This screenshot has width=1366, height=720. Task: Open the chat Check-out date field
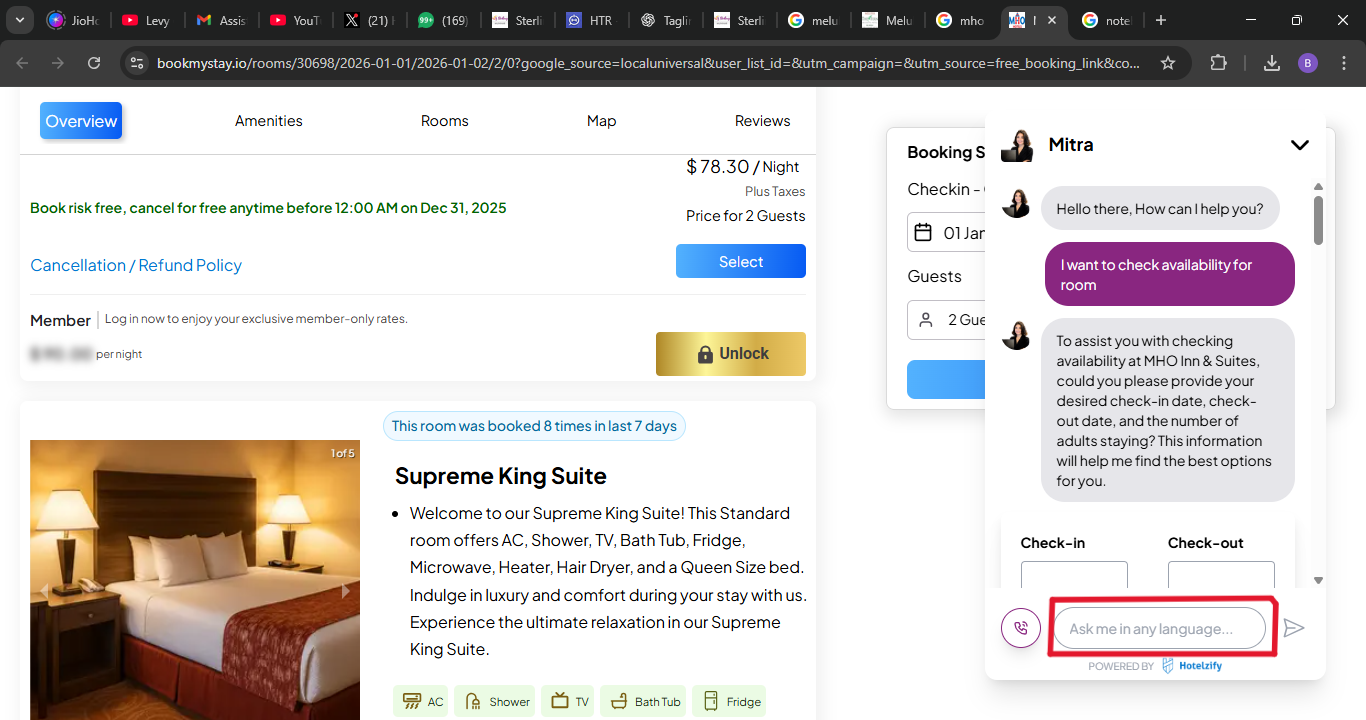pyautogui.click(x=1221, y=574)
